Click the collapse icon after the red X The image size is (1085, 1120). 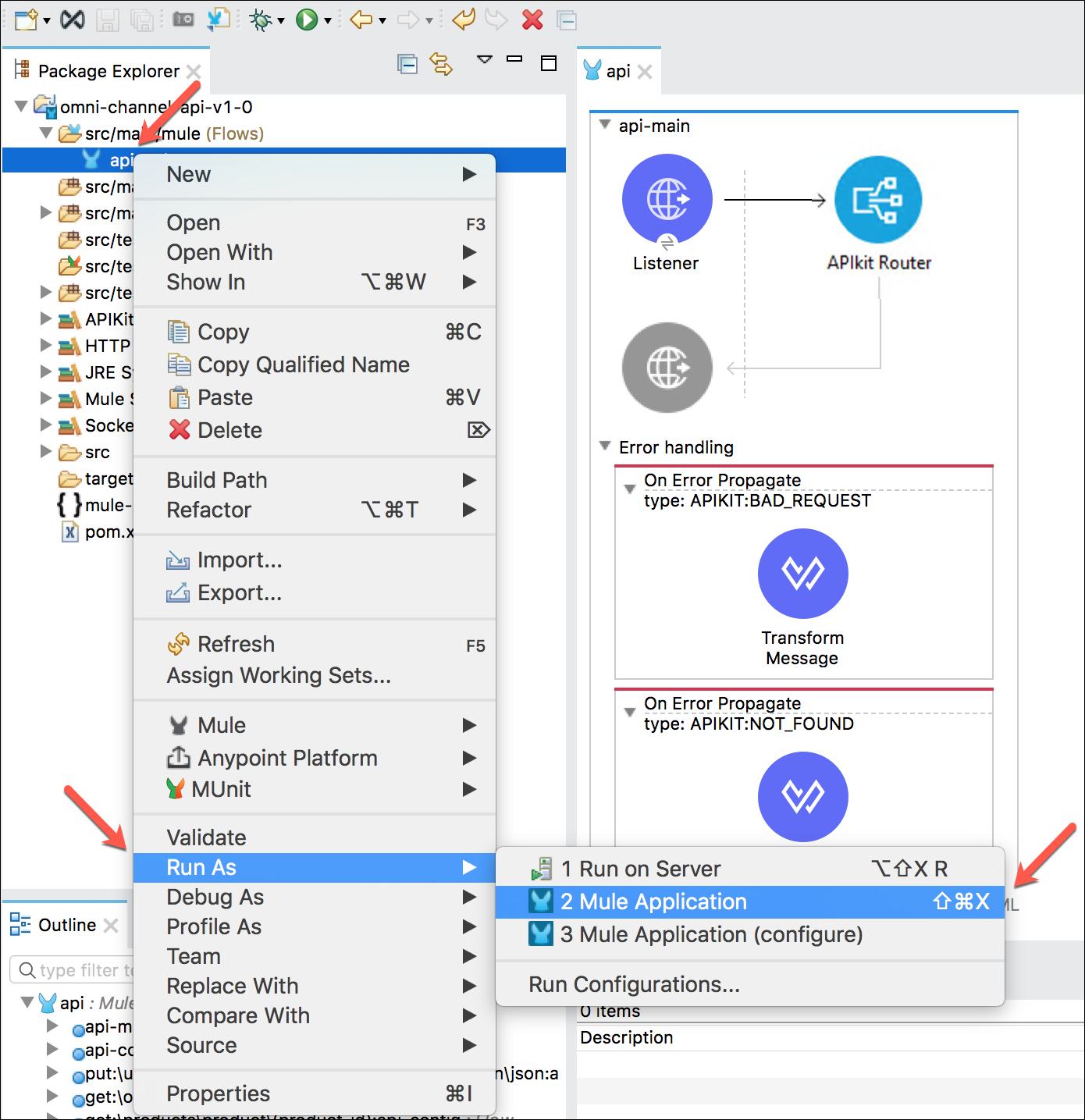pyautogui.click(x=567, y=20)
